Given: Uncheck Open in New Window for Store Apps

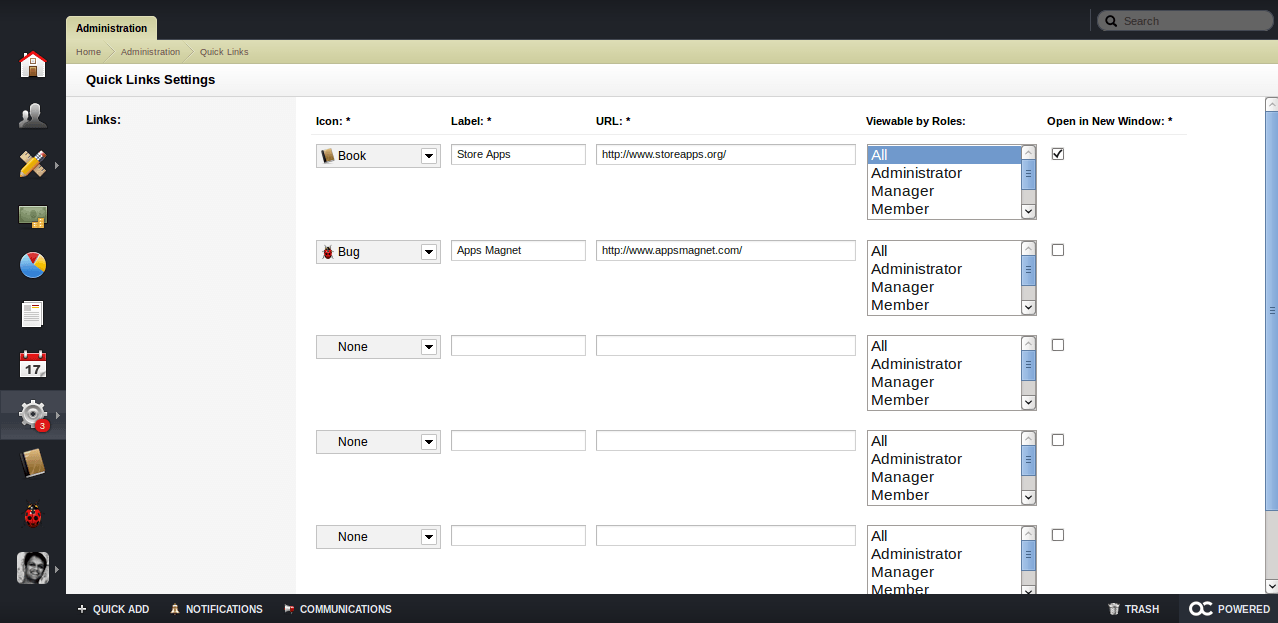Looking at the screenshot, I should click(x=1058, y=154).
